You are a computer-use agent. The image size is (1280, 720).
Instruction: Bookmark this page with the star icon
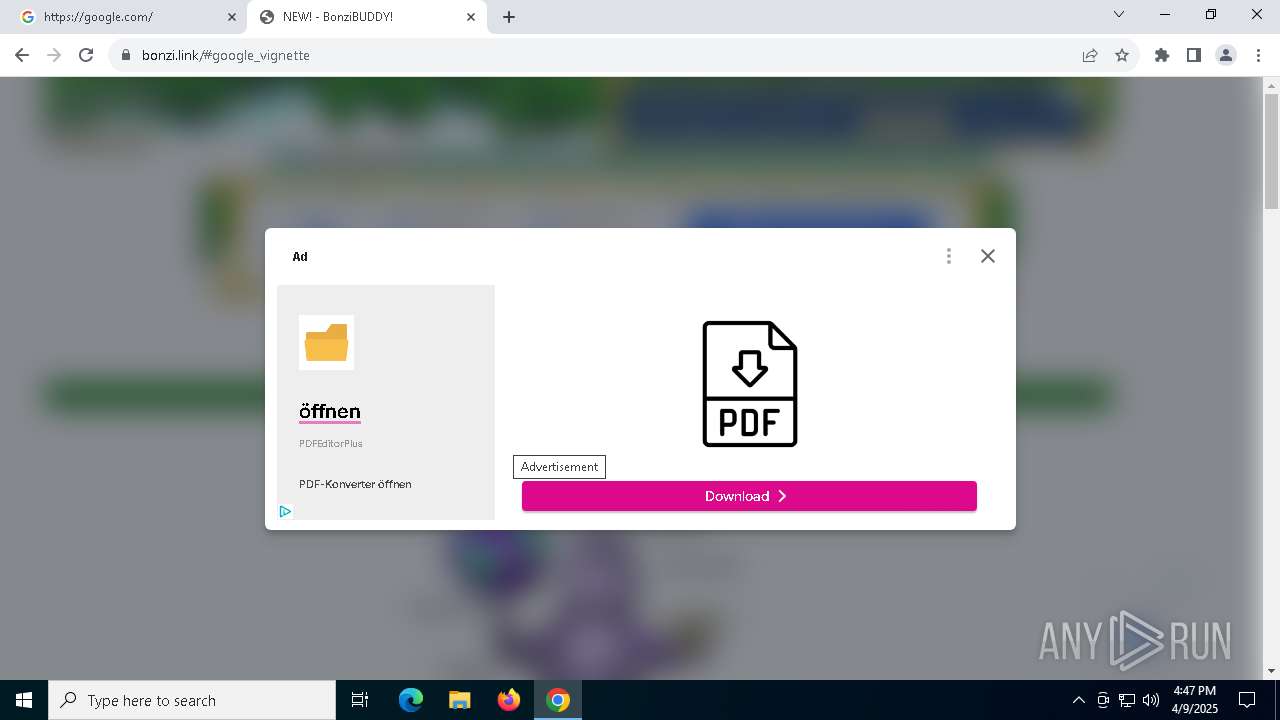tap(1122, 55)
